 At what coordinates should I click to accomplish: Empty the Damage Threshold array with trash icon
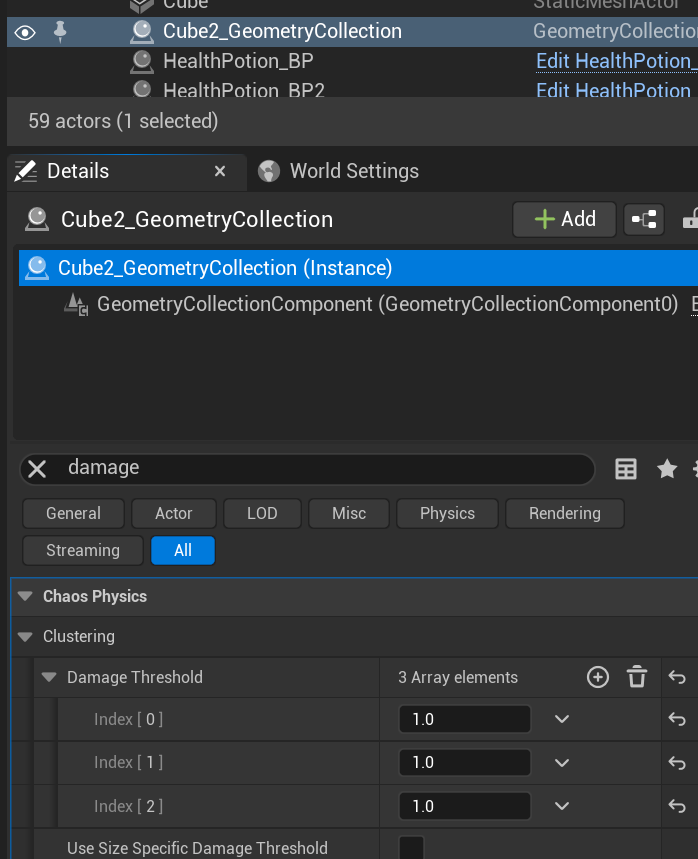(637, 677)
